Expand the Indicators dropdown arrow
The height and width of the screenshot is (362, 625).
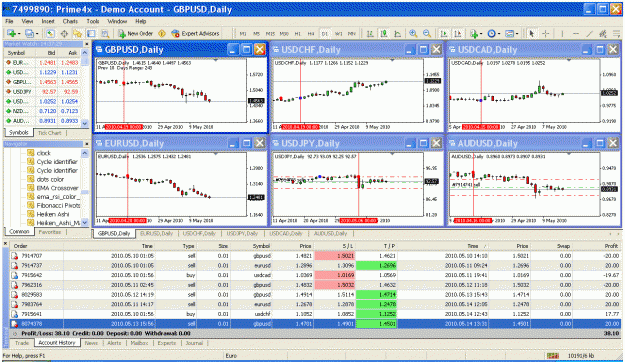480,34
